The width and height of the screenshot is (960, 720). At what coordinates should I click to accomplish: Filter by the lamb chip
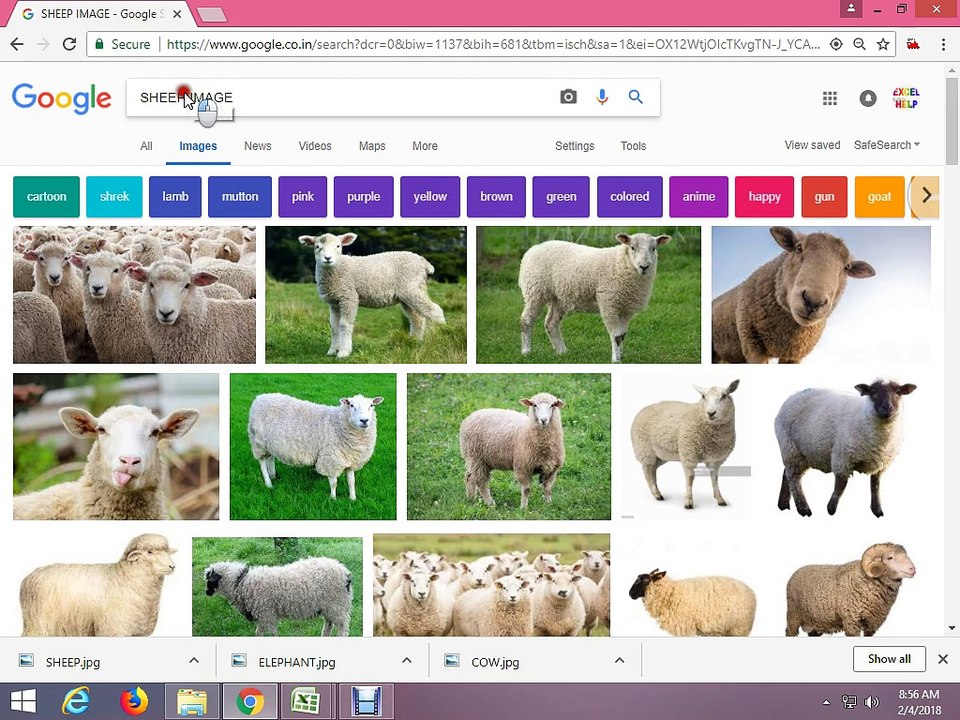pos(175,197)
